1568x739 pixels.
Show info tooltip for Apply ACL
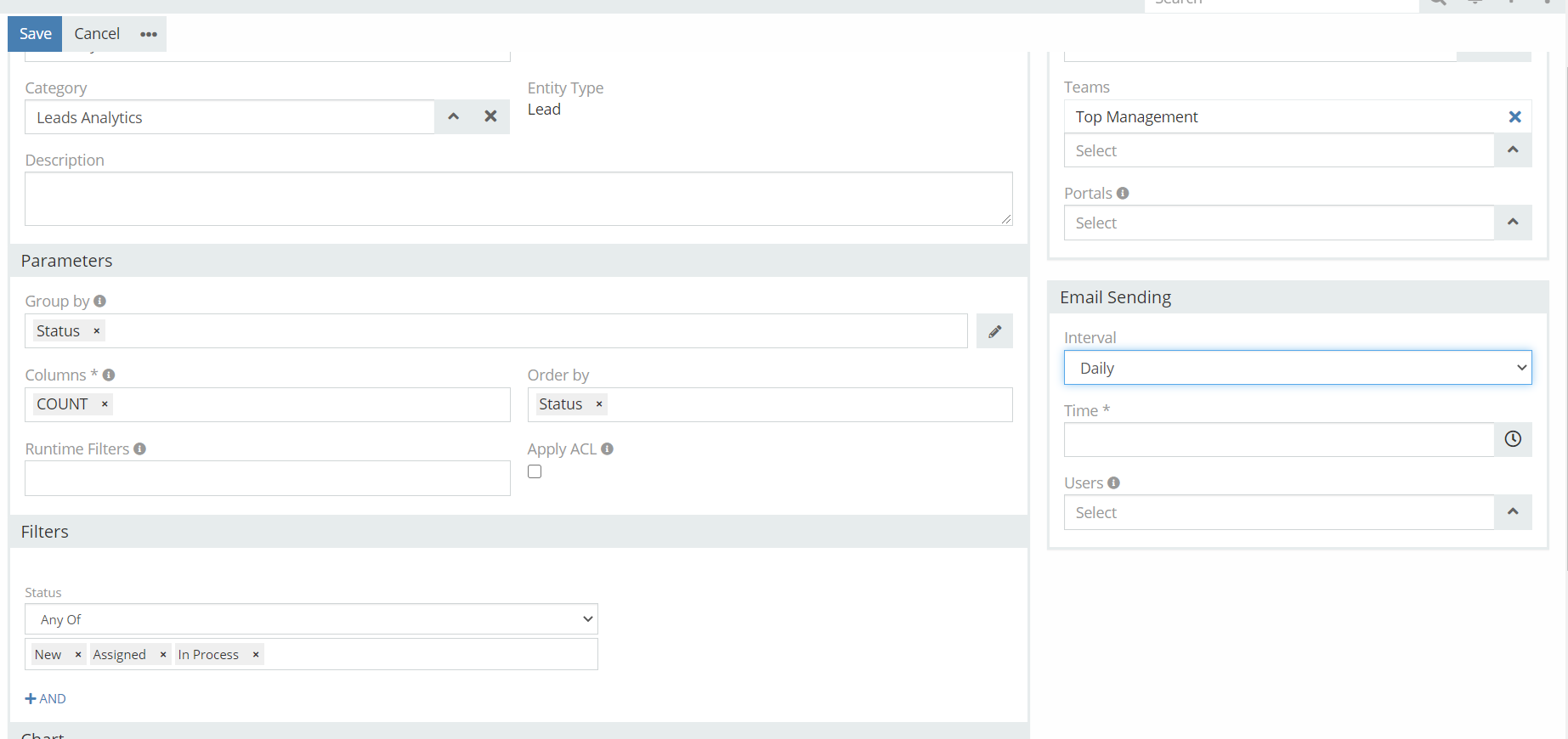(607, 448)
